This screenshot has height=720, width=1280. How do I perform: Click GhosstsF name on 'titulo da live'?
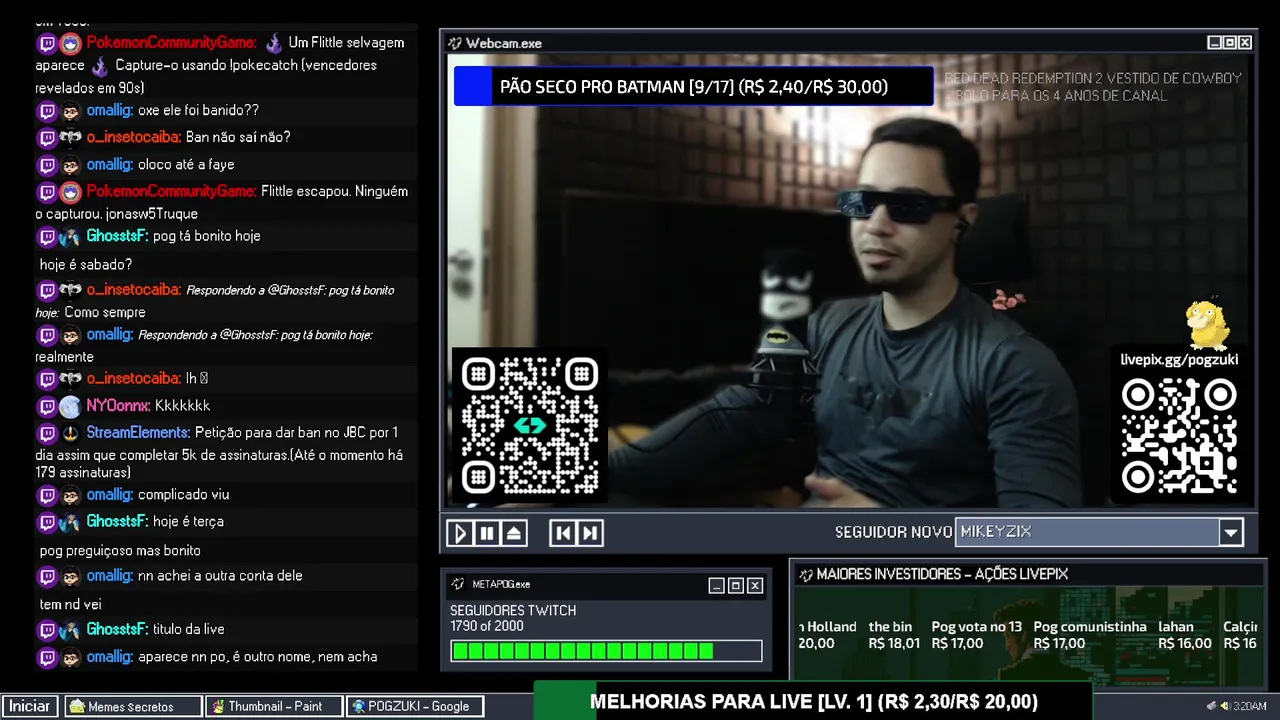coord(117,629)
